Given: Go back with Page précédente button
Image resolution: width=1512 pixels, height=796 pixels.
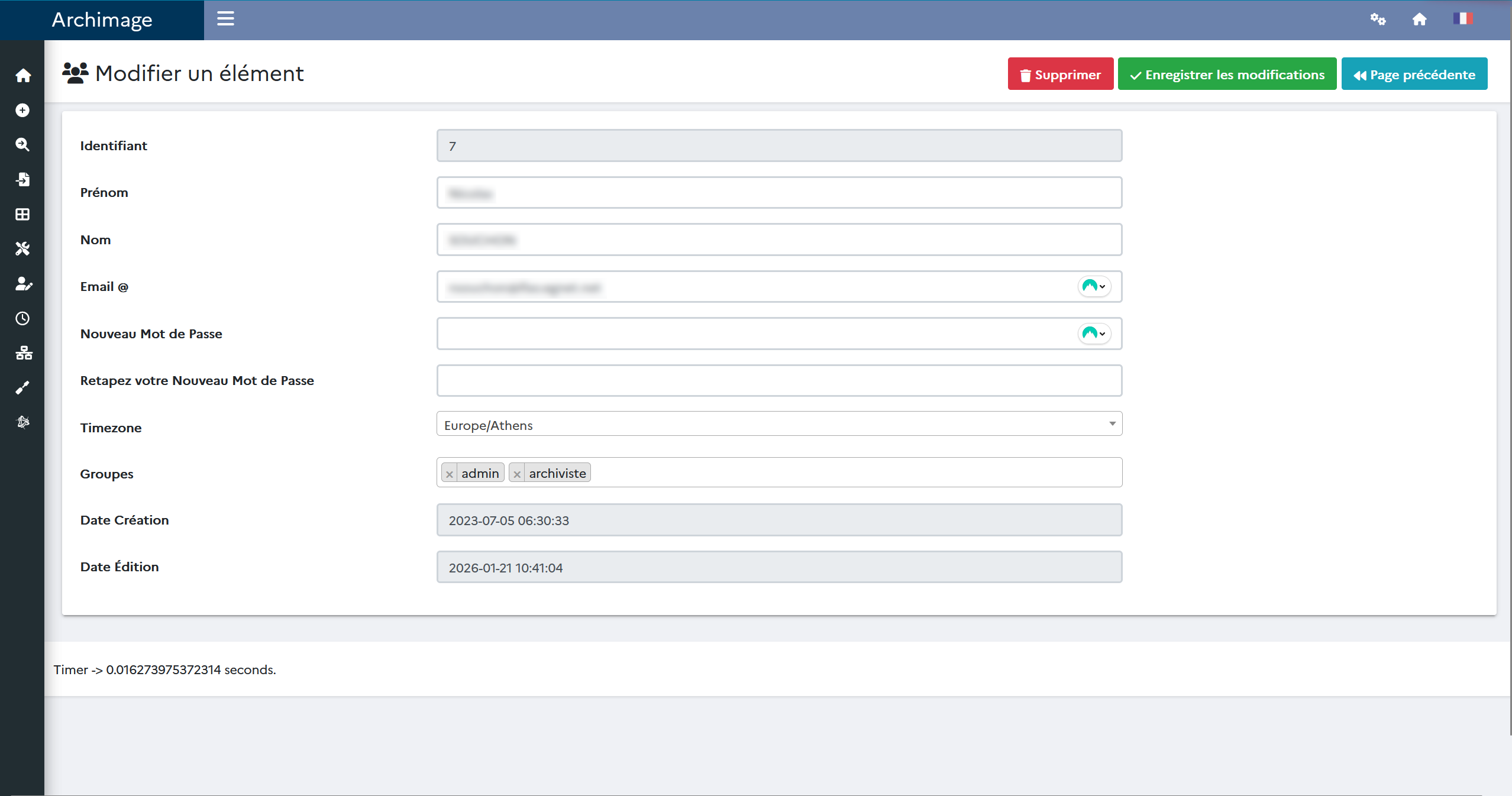Looking at the screenshot, I should [1414, 75].
